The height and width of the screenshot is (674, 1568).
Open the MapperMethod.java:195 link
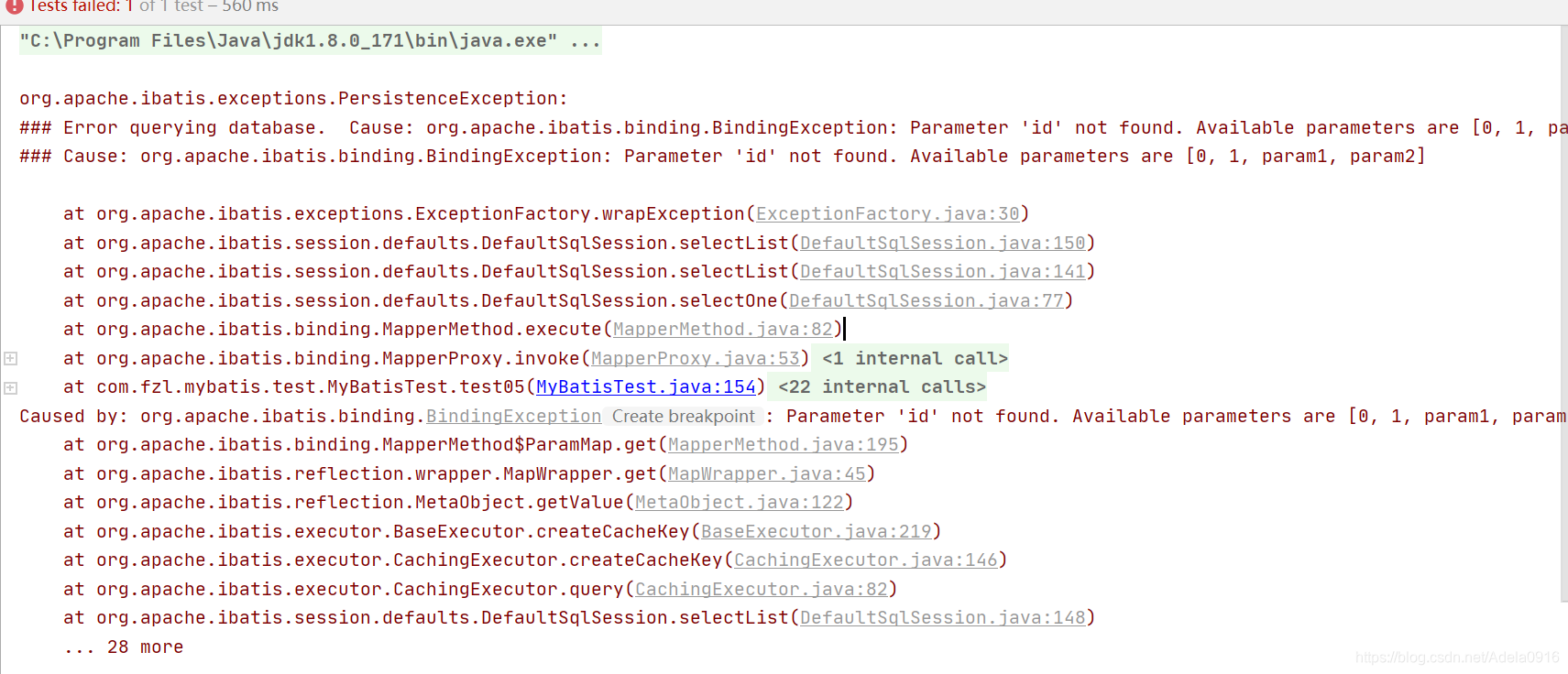783,444
